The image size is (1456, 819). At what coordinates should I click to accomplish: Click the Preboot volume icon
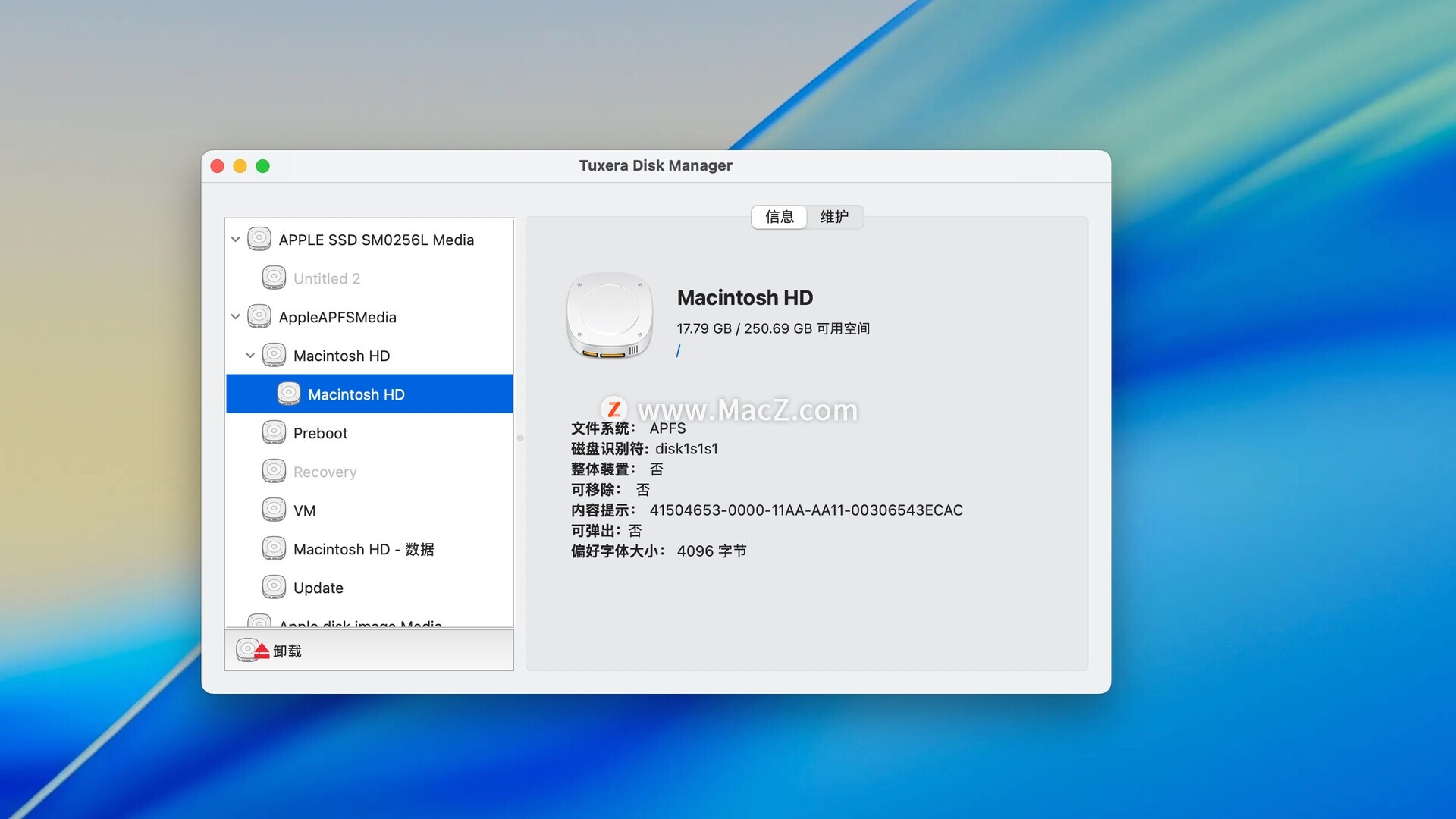[x=274, y=432]
